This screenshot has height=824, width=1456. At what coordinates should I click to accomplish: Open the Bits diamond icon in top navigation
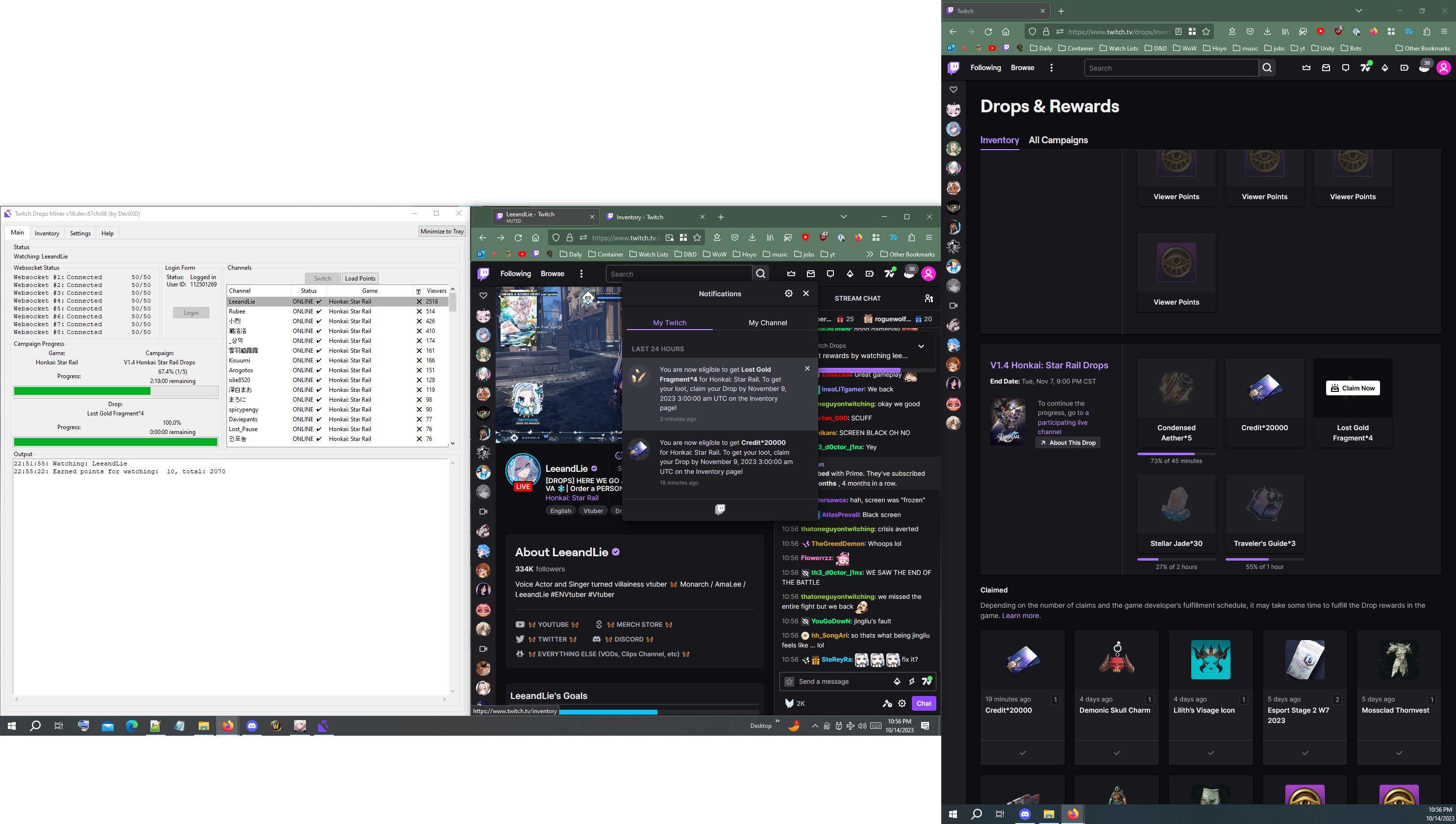[1385, 67]
